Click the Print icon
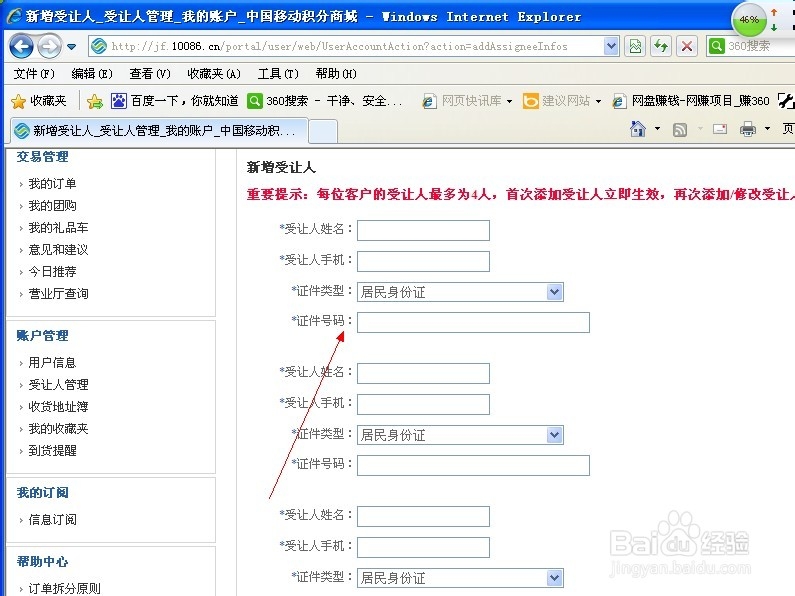Image resolution: width=795 pixels, height=596 pixels. tap(748, 129)
